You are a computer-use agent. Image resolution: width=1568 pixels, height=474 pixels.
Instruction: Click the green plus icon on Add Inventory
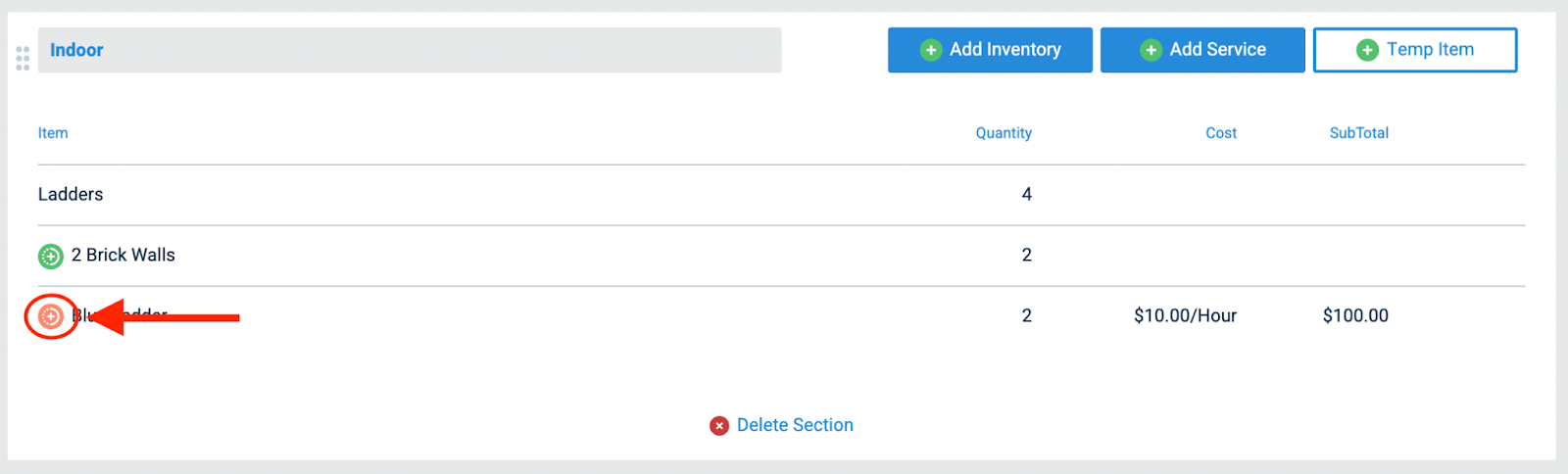pos(931,50)
